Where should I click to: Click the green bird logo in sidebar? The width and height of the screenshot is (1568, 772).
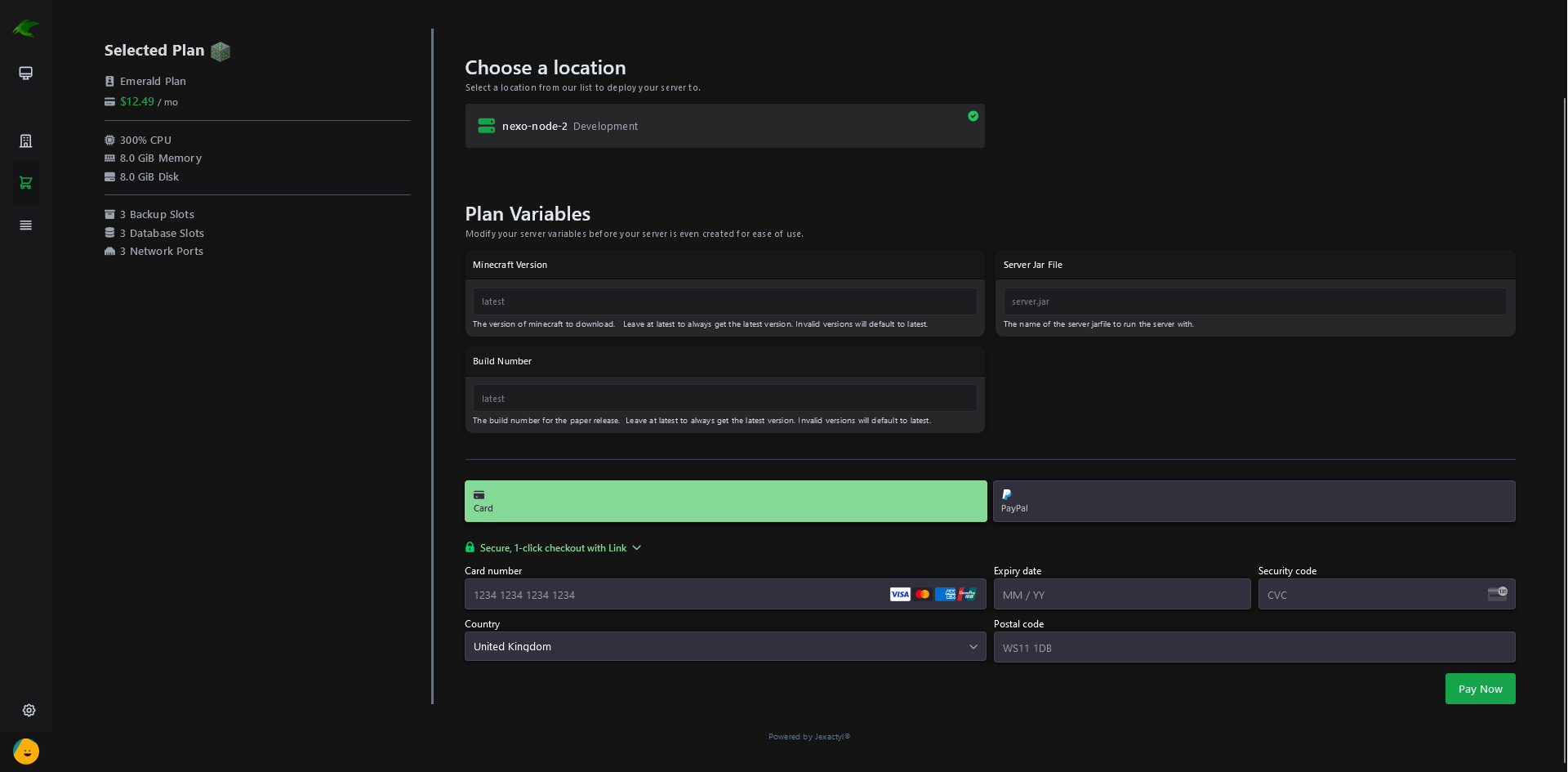point(25,29)
